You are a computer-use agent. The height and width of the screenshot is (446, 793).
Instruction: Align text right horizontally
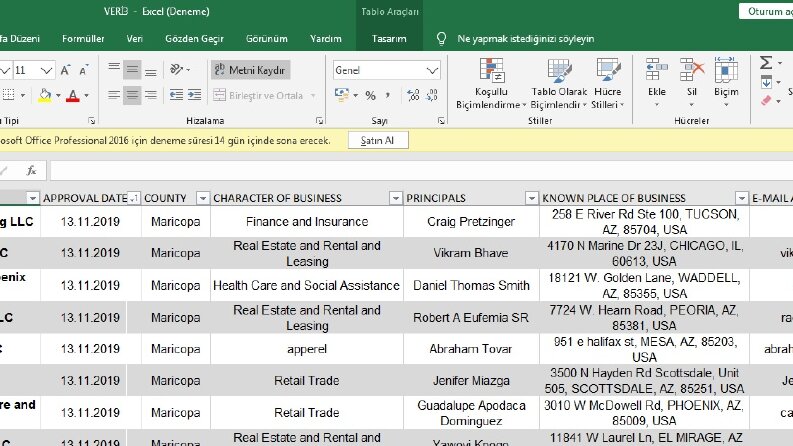coord(151,95)
